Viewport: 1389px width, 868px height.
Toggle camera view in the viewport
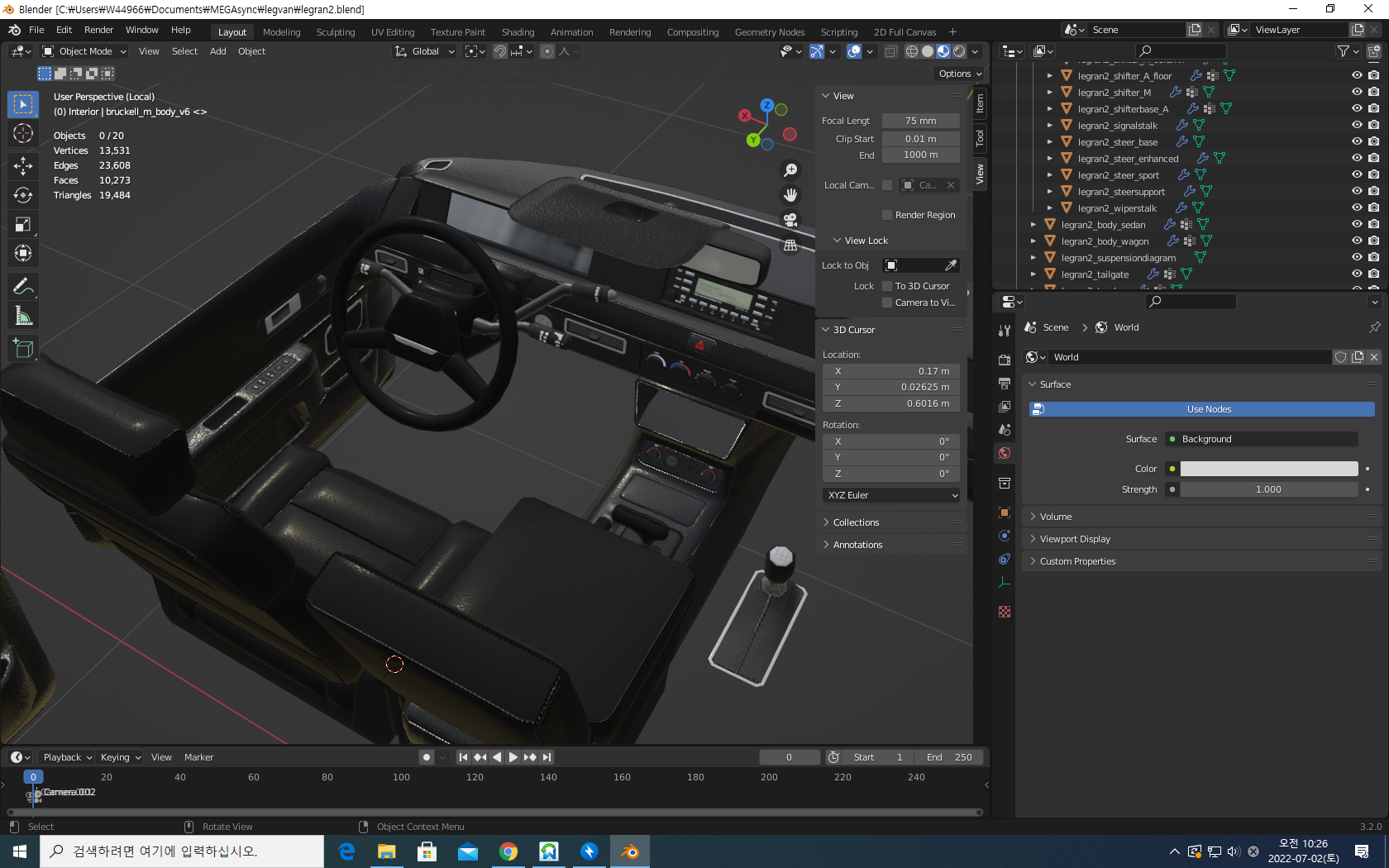coord(790,220)
